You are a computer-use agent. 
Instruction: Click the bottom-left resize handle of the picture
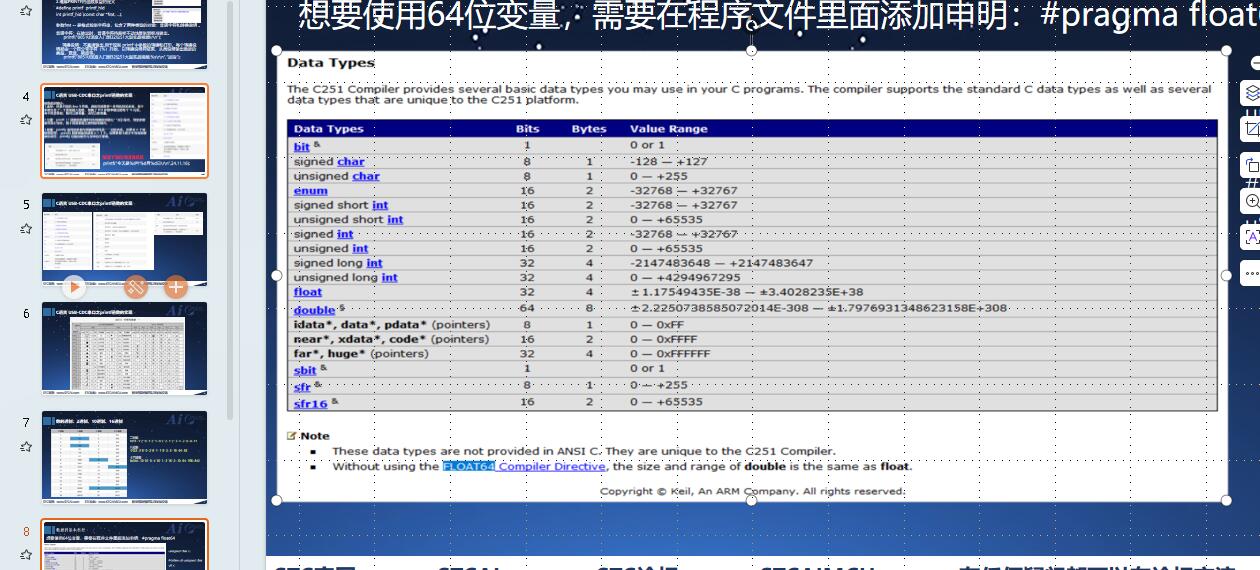277,500
